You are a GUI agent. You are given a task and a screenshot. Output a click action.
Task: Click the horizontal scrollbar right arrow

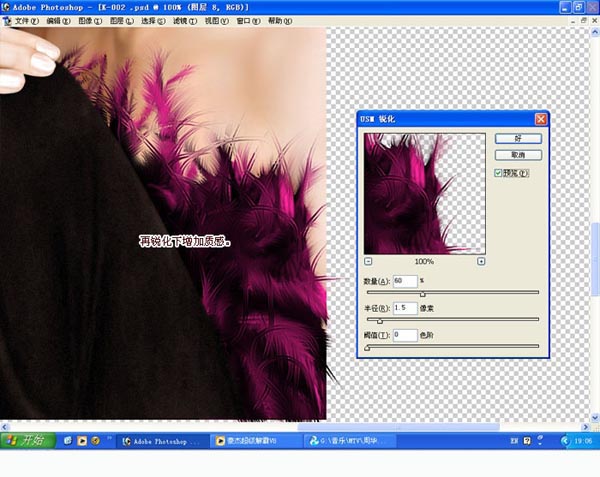point(586,427)
